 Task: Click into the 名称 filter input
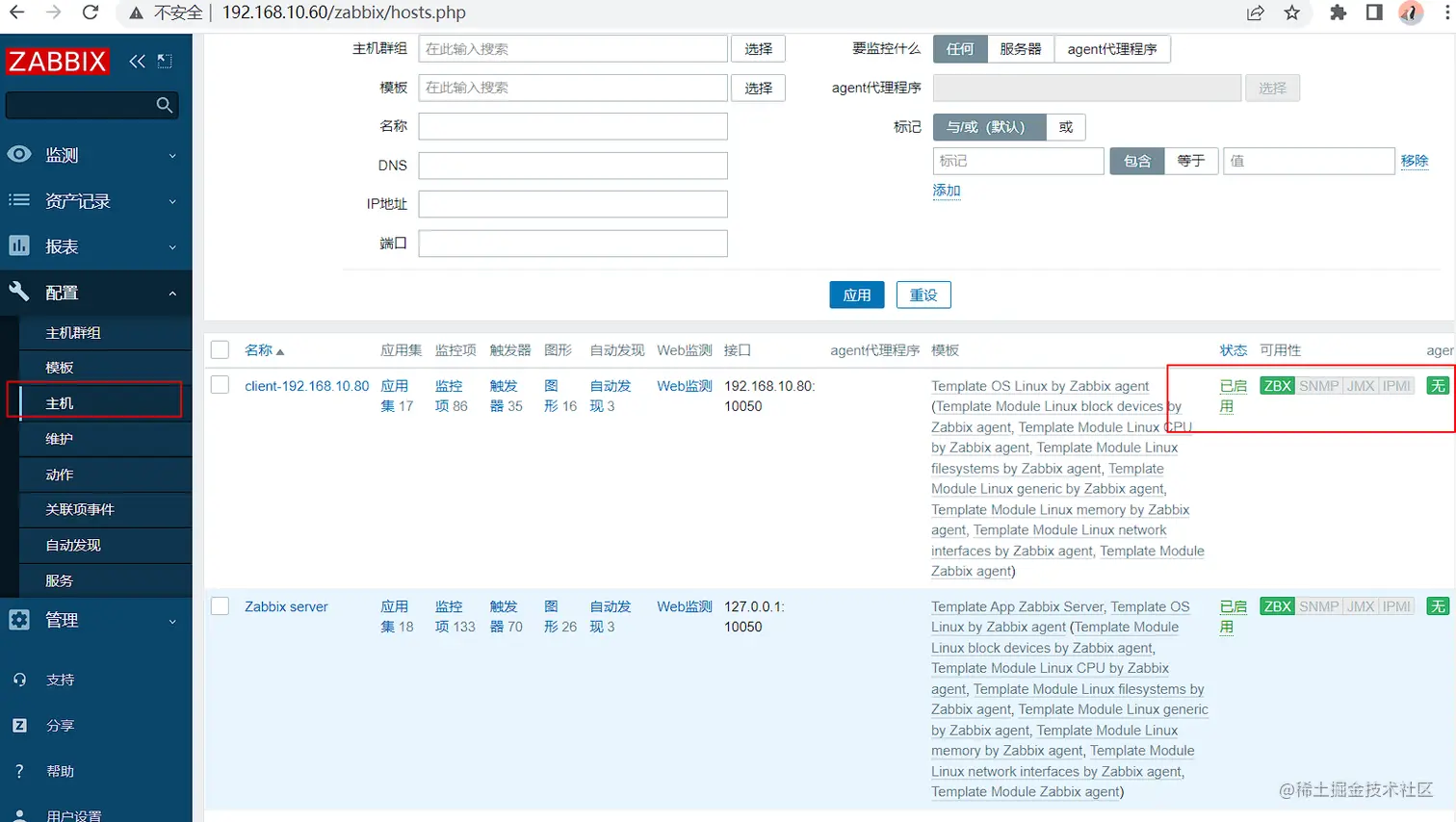pyautogui.click(x=573, y=126)
